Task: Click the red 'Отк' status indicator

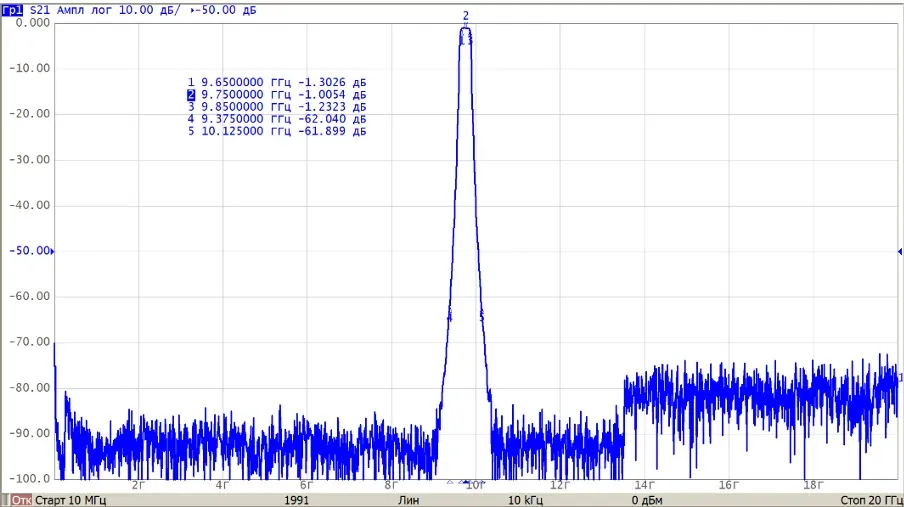Action: coord(21,500)
